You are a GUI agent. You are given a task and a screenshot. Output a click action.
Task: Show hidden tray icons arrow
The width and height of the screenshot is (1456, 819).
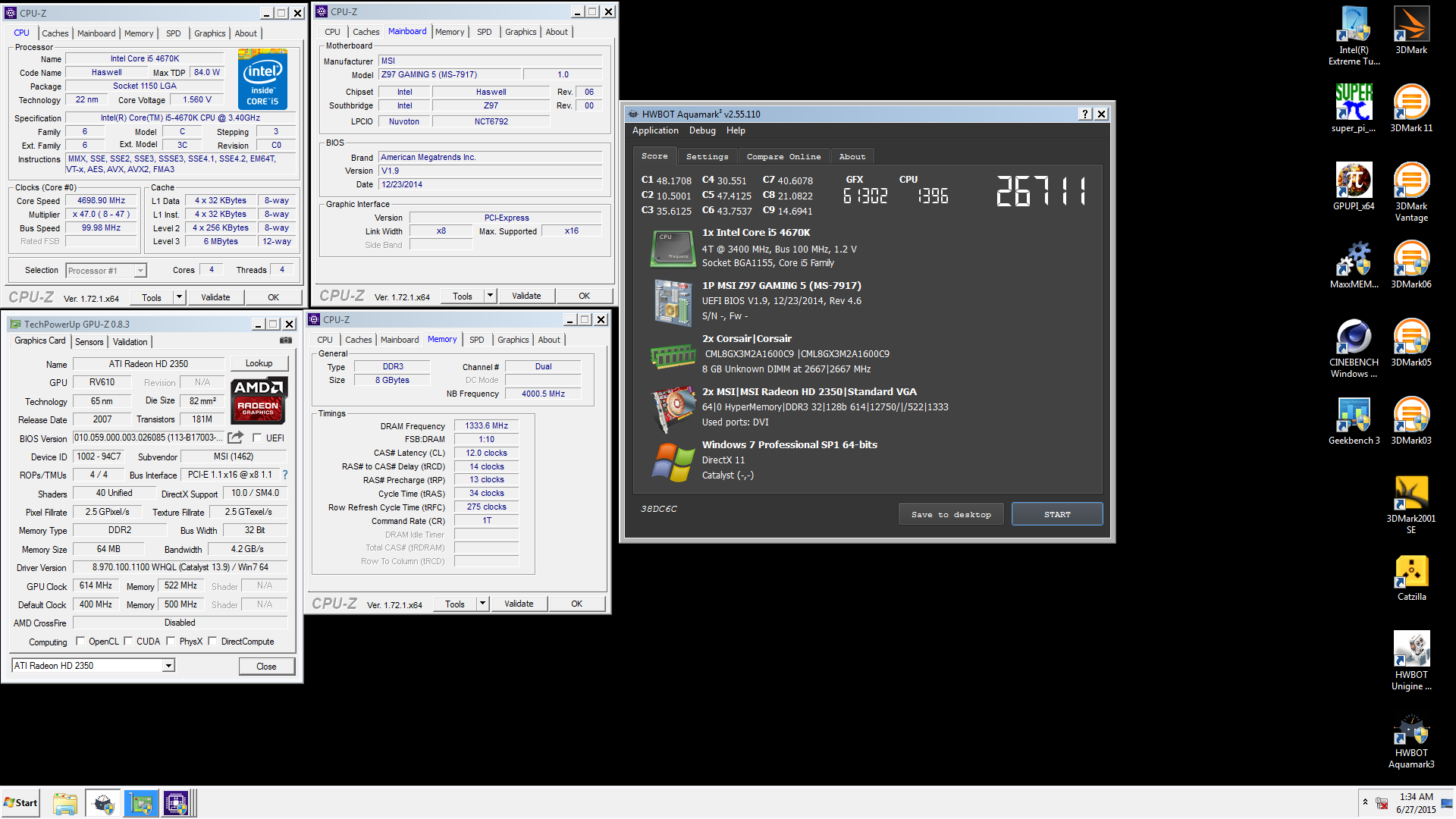point(1365,802)
